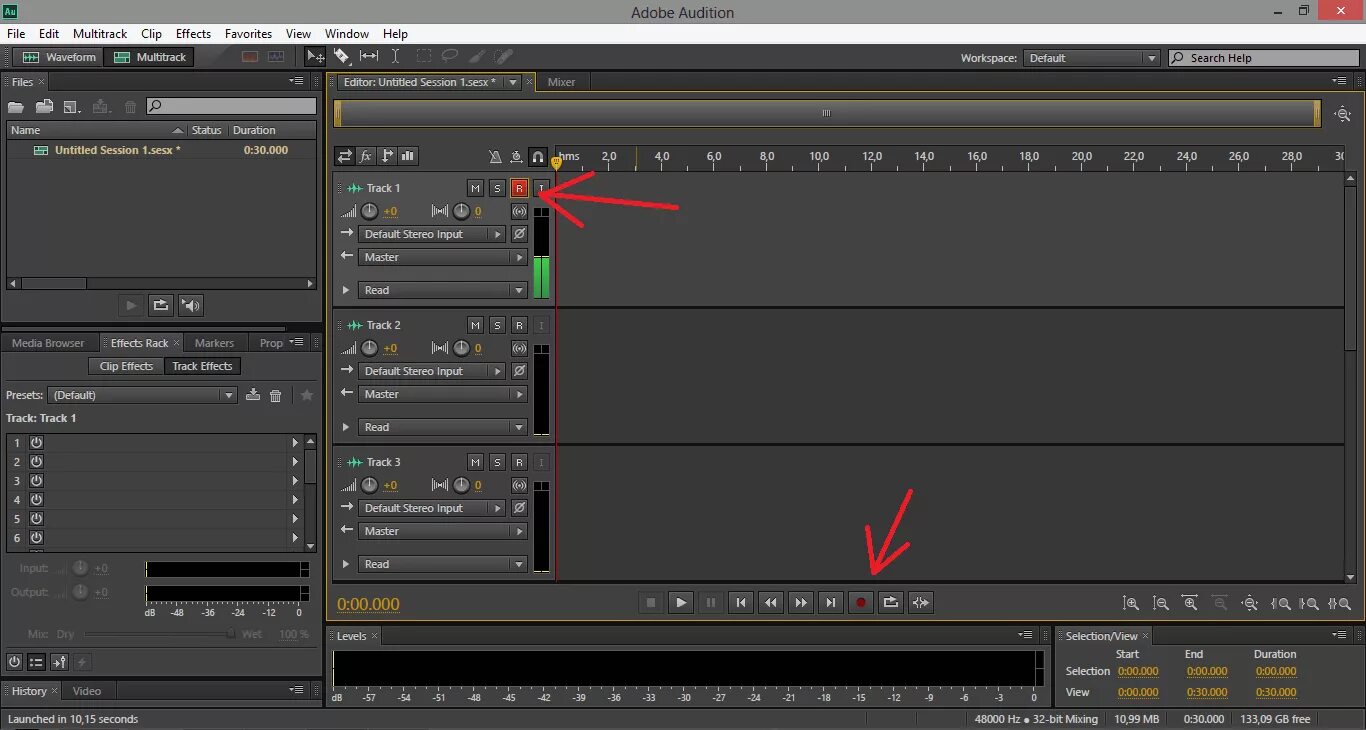Select the Clip Effects button

[x=126, y=366]
